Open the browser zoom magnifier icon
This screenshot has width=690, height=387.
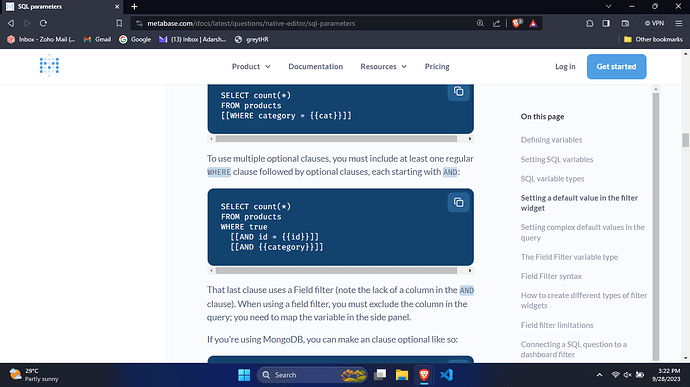[x=480, y=23]
